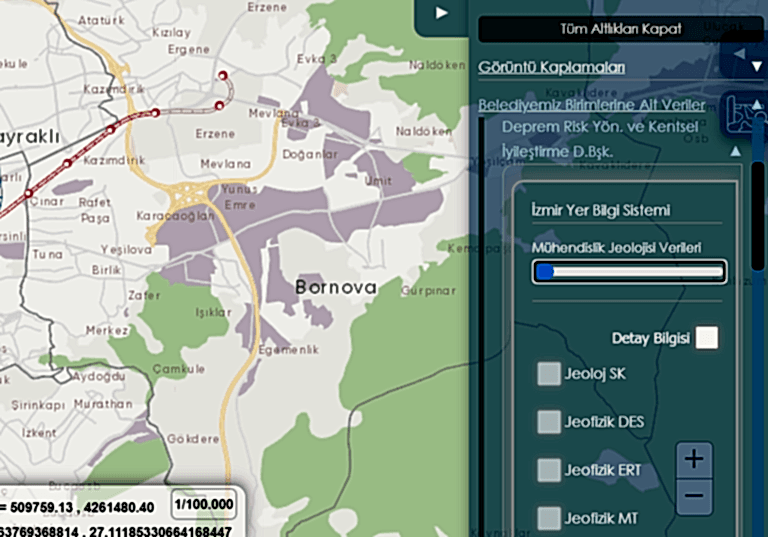The image size is (768, 537).
Task: Toggle the Jeofizik DES checkbox
Action: click(549, 422)
